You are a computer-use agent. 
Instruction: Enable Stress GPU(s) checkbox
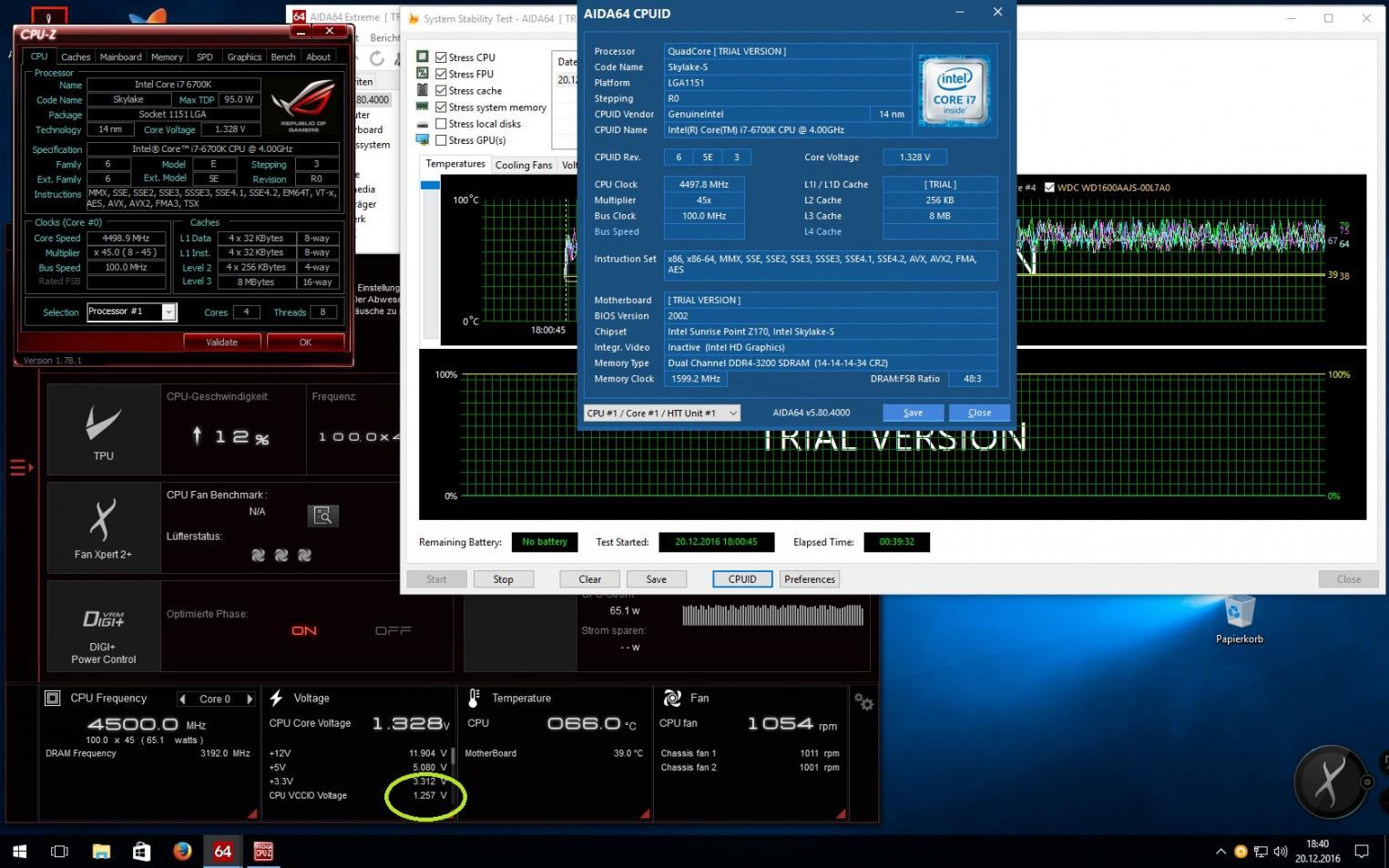pyautogui.click(x=441, y=140)
